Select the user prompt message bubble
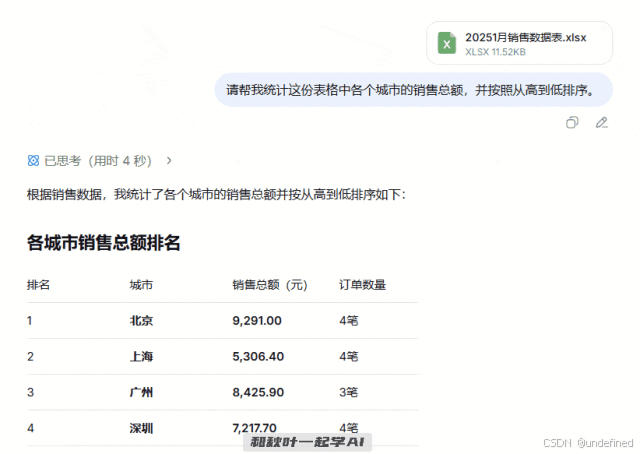The width and height of the screenshot is (640, 454). click(413, 90)
